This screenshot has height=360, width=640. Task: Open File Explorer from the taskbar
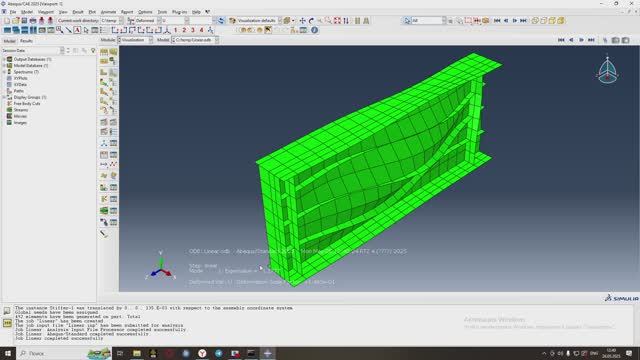point(137,353)
